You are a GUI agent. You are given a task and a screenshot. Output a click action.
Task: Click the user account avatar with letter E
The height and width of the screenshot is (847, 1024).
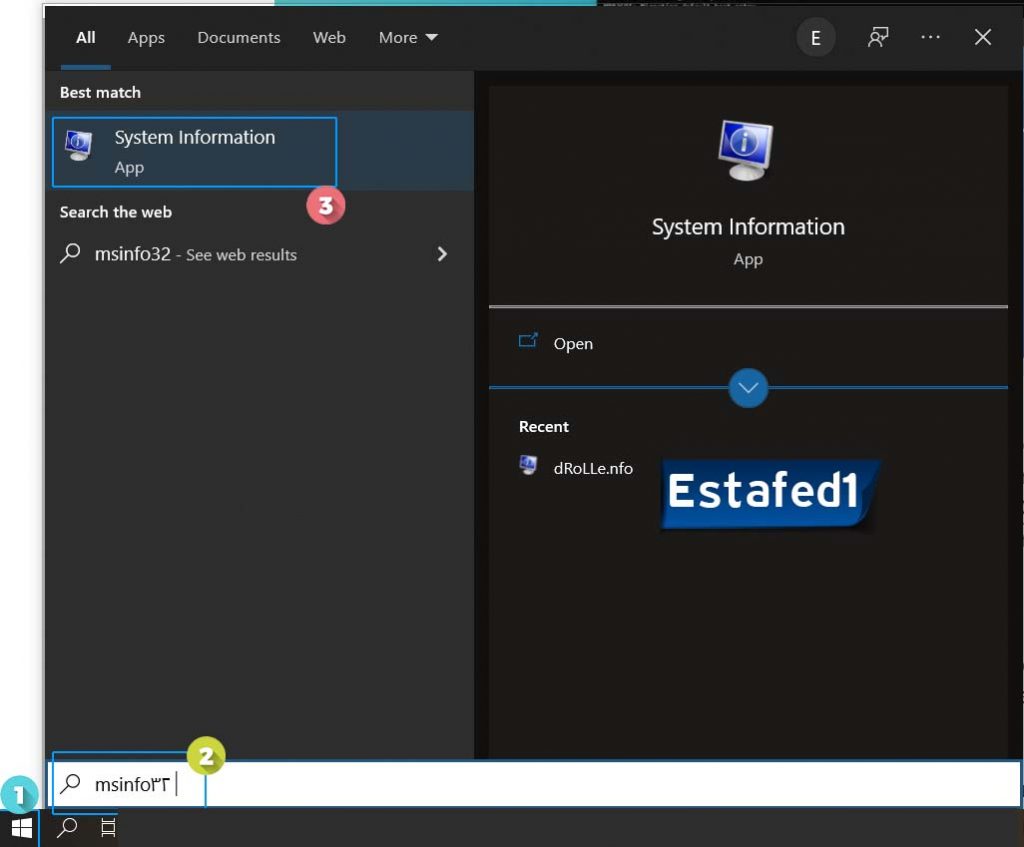click(x=816, y=37)
